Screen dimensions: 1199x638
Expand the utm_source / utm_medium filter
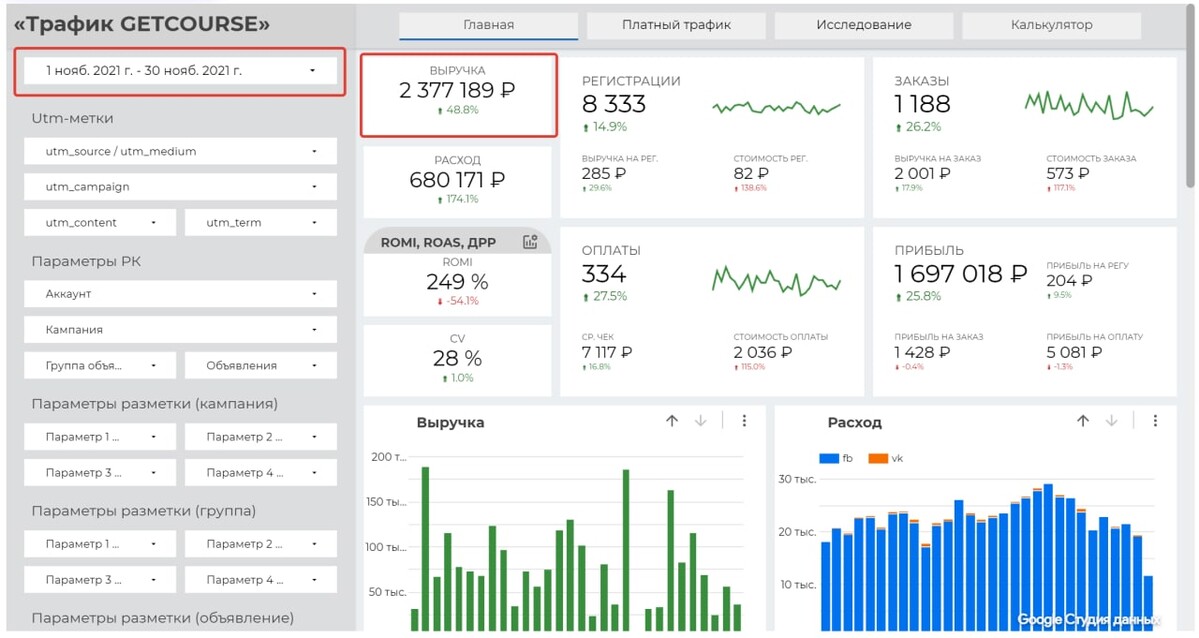coord(180,151)
